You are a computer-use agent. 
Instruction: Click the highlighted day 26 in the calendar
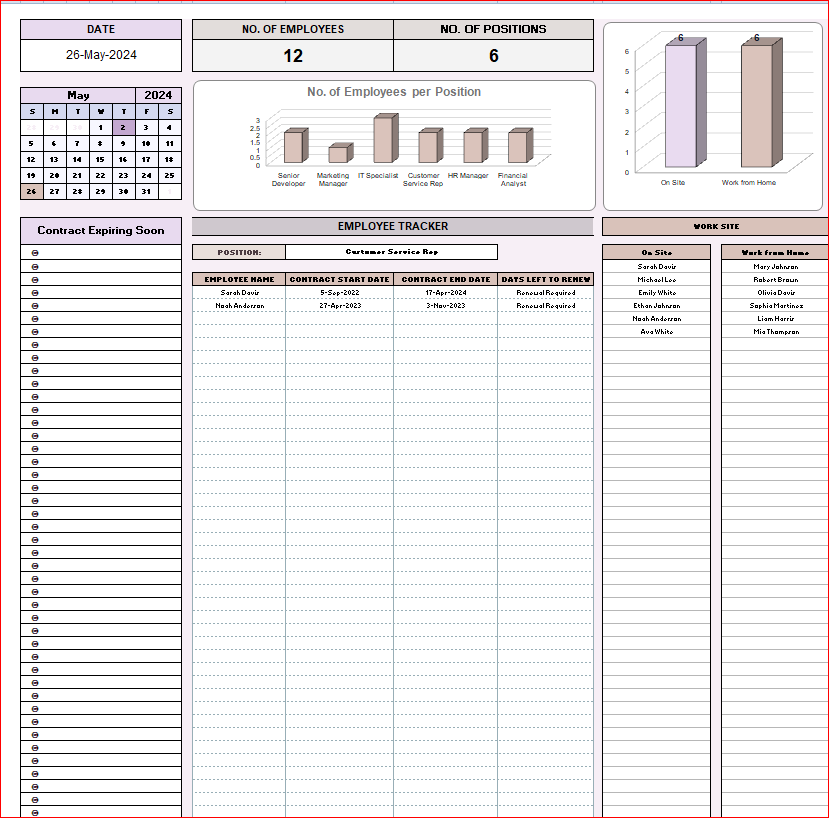pos(31,191)
